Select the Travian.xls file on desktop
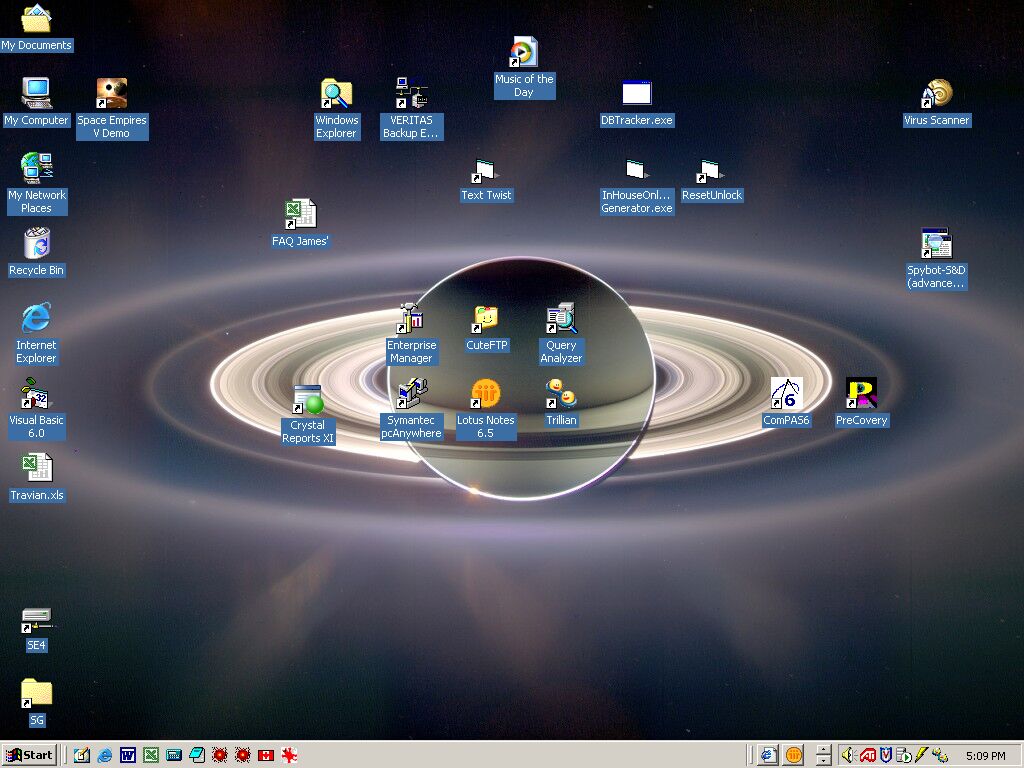 coord(36,470)
